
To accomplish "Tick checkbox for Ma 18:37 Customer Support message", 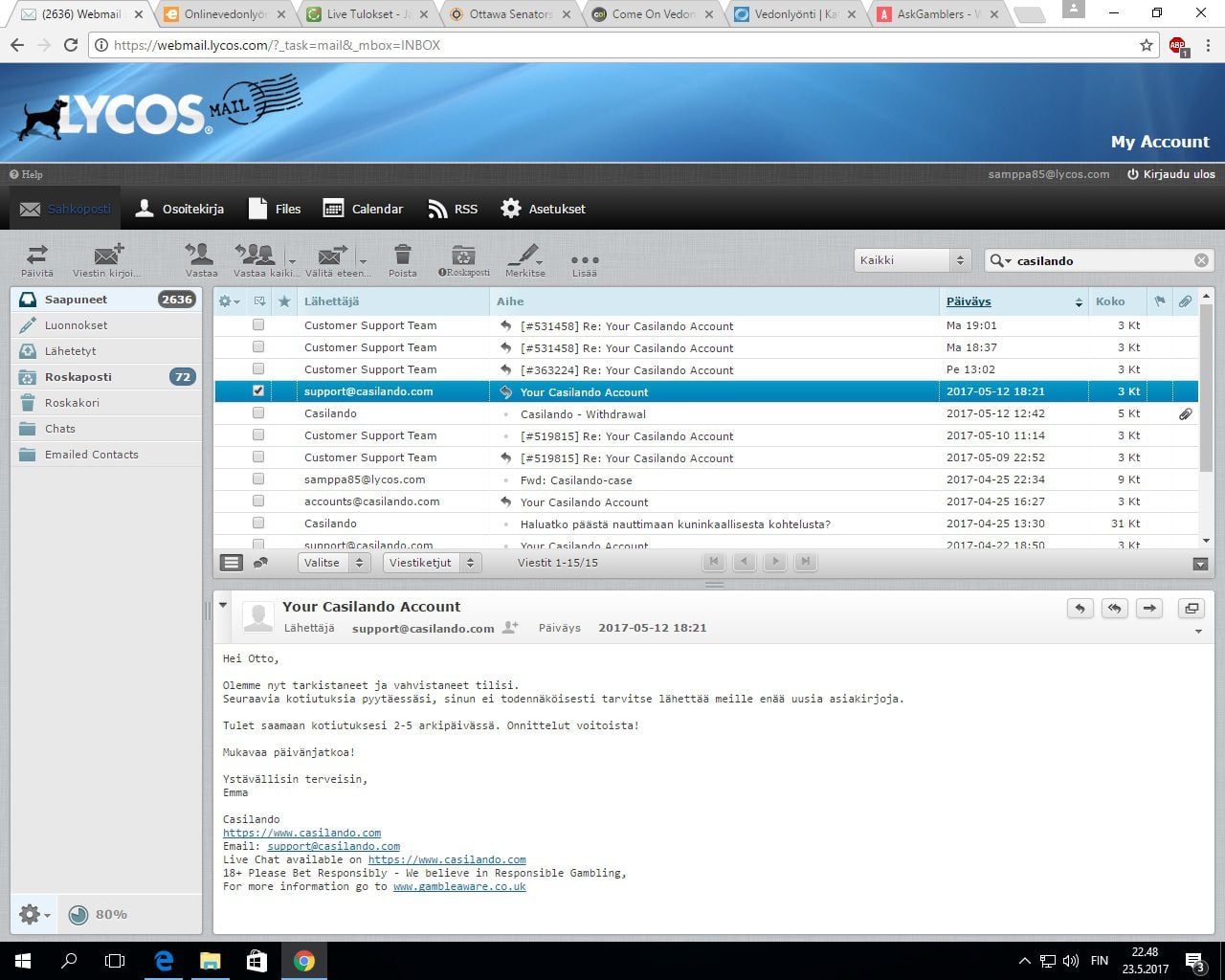I will pyautogui.click(x=258, y=347).
